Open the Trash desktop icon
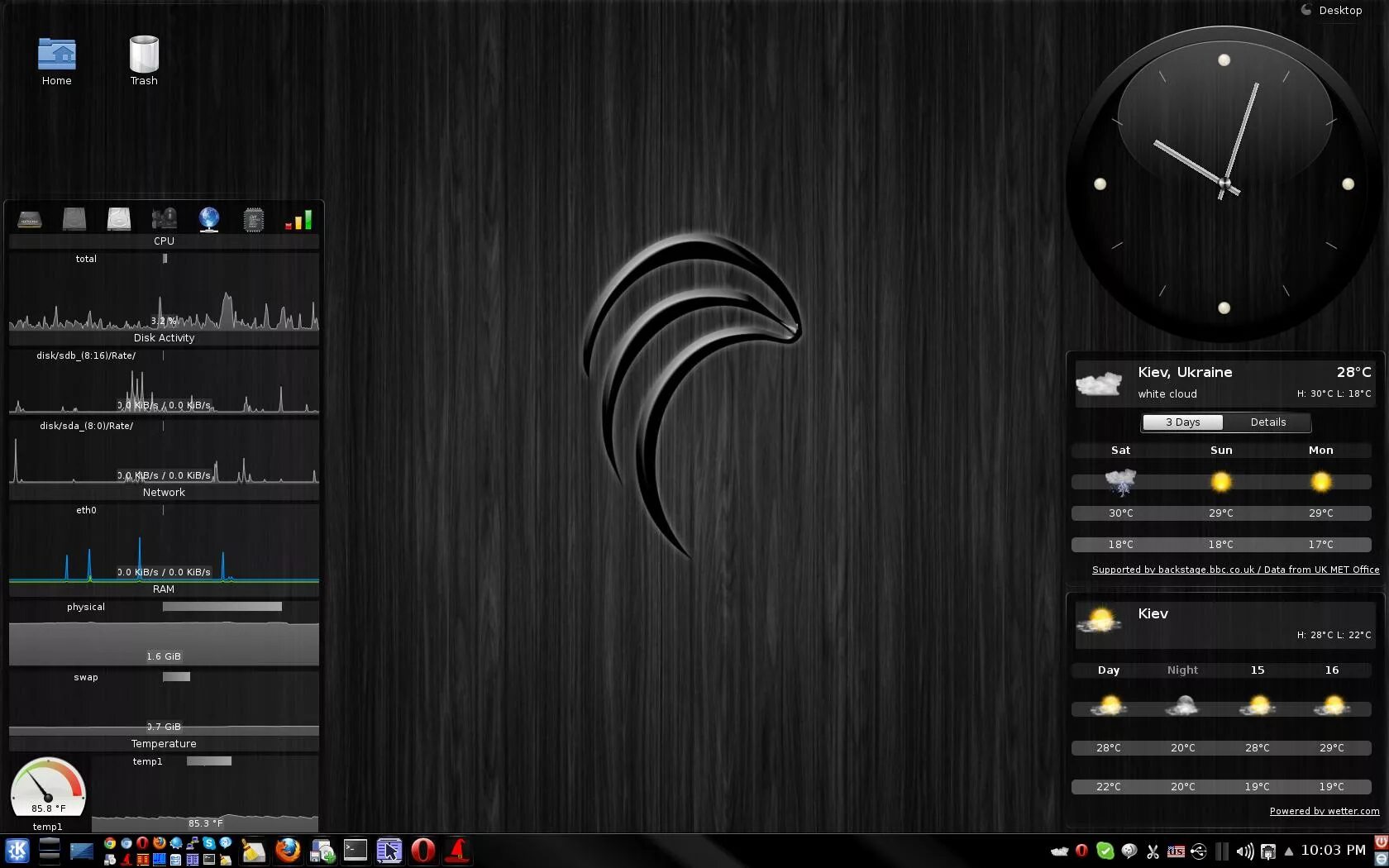1389x868 pixels. (x=144, y=61)
